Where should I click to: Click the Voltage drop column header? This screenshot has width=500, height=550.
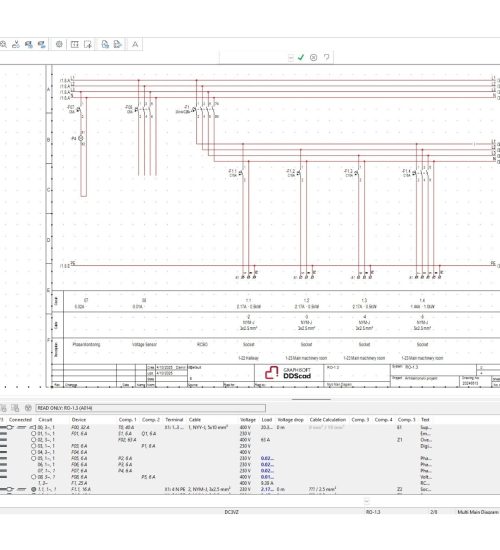point(291,420)
